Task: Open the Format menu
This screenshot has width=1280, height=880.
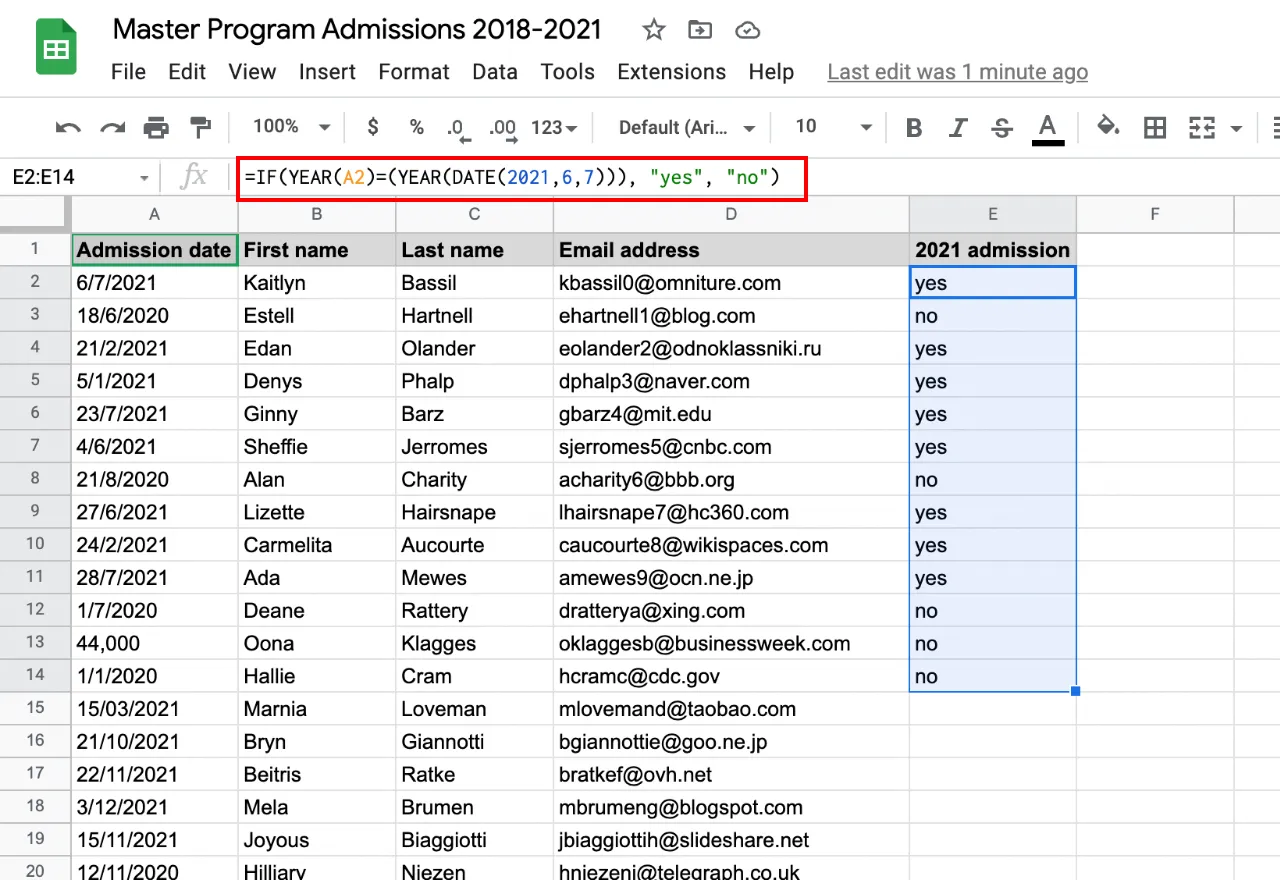Action: tap(414, 72)
